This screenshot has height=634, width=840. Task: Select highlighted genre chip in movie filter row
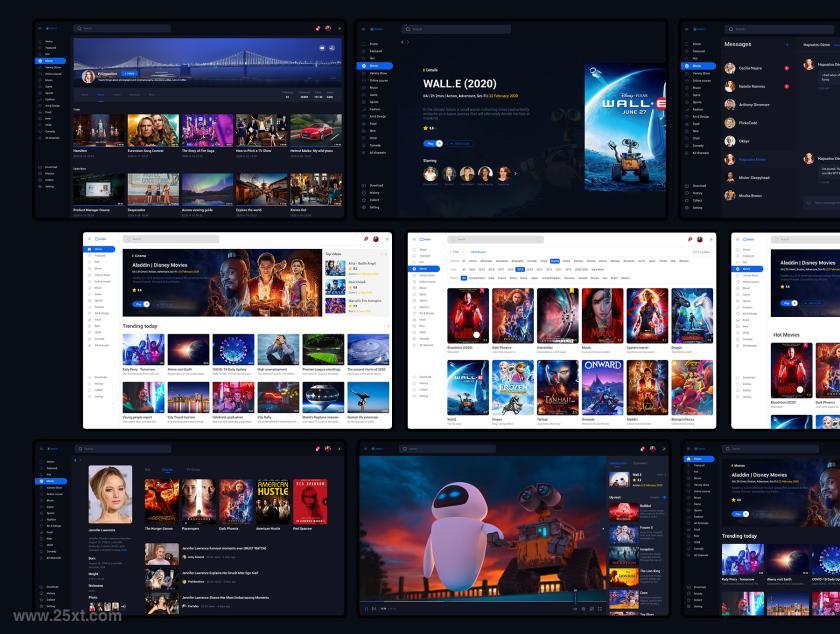555,261
